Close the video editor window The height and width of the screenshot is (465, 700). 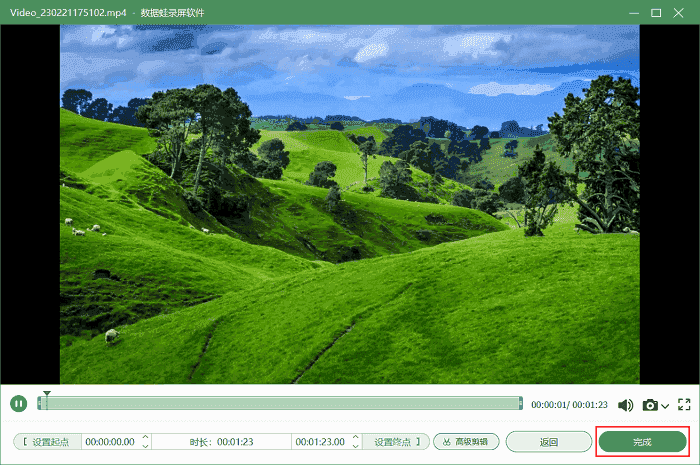click(678, 13)
